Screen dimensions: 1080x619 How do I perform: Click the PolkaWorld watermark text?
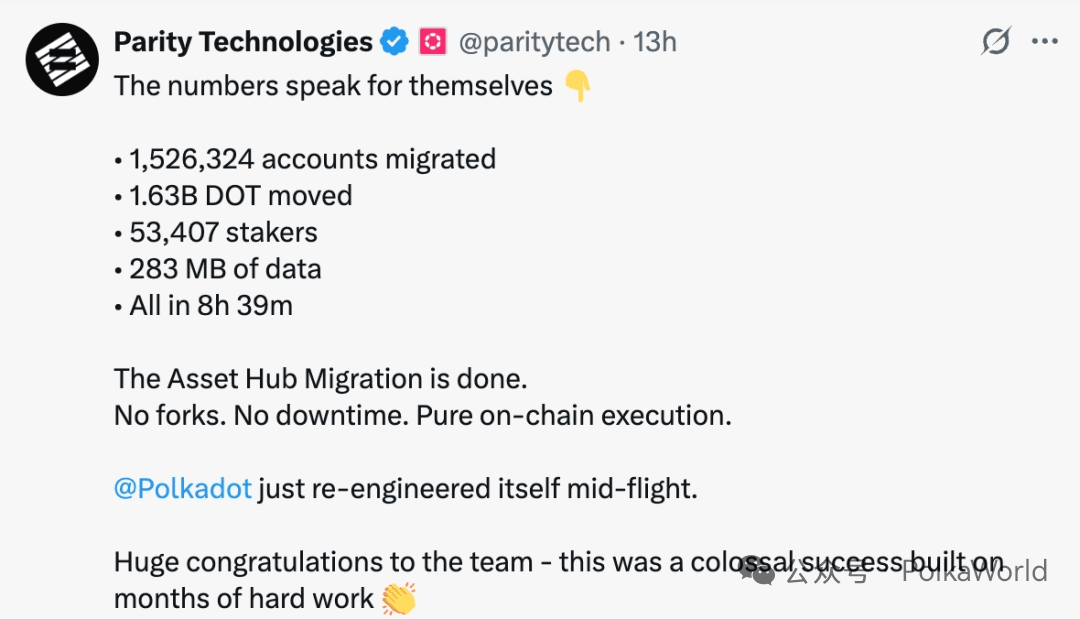(x=974, y=571)
